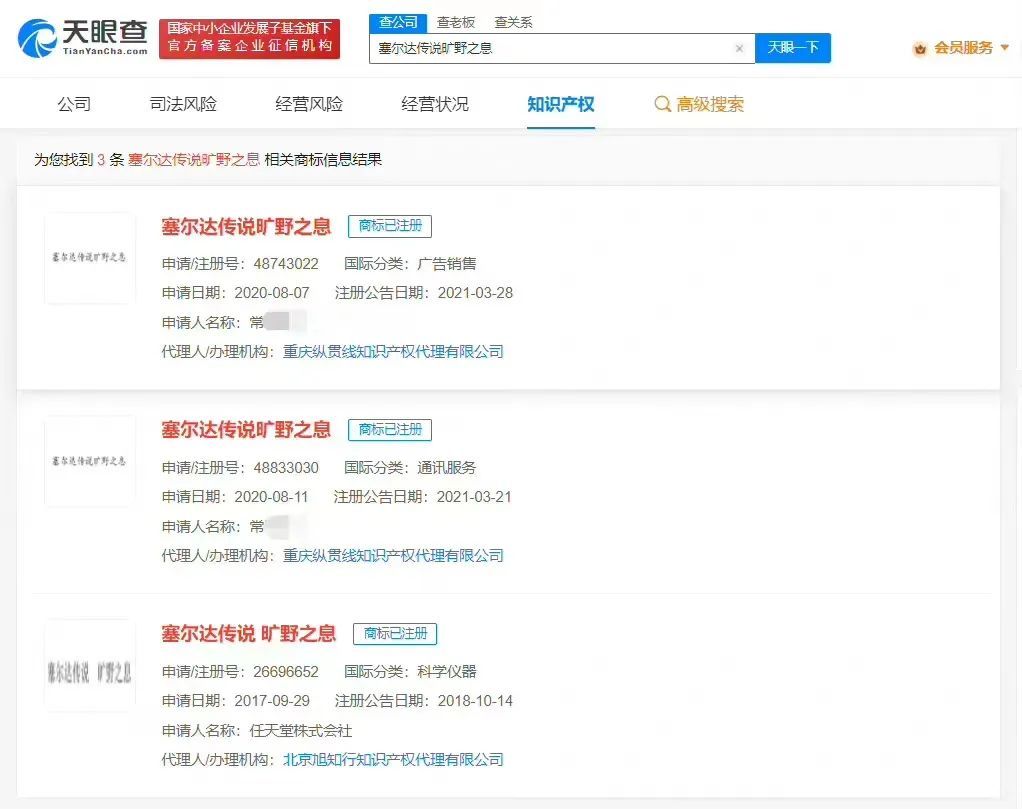The image size is (1022, 809).
Task: Click classification text 科学仪器
Action: point(446,672)
